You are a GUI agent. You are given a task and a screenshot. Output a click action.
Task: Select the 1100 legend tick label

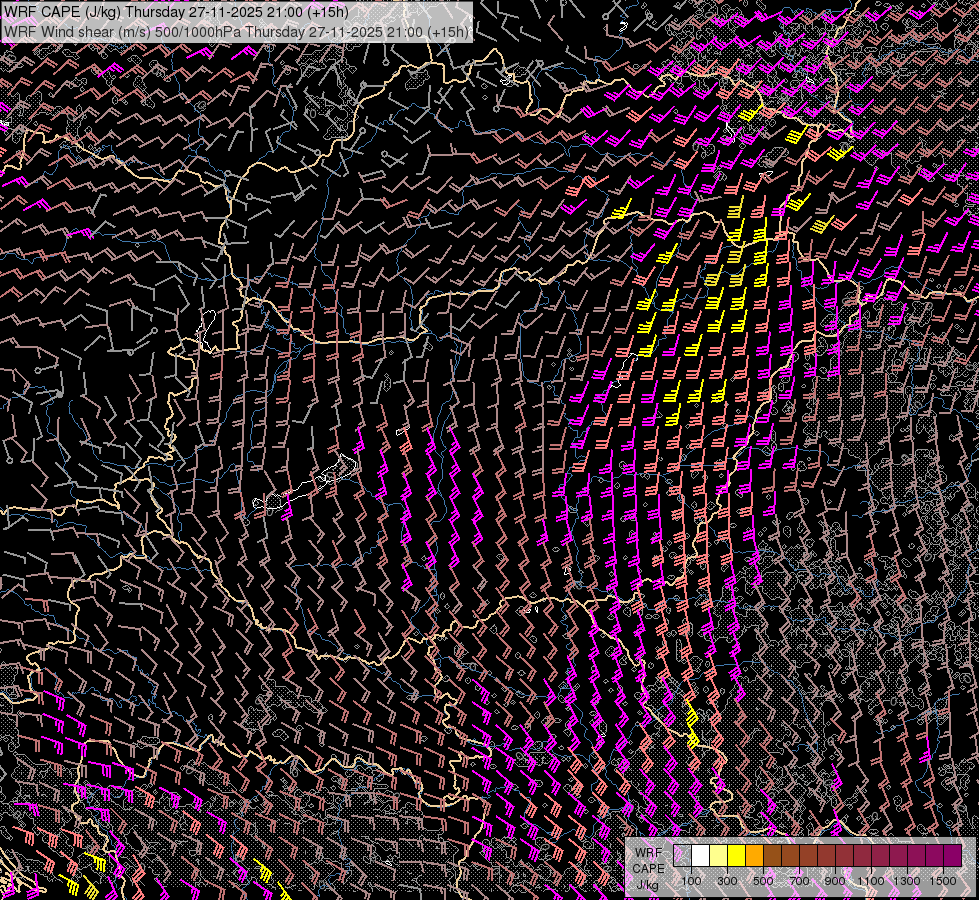click(871, 881)
